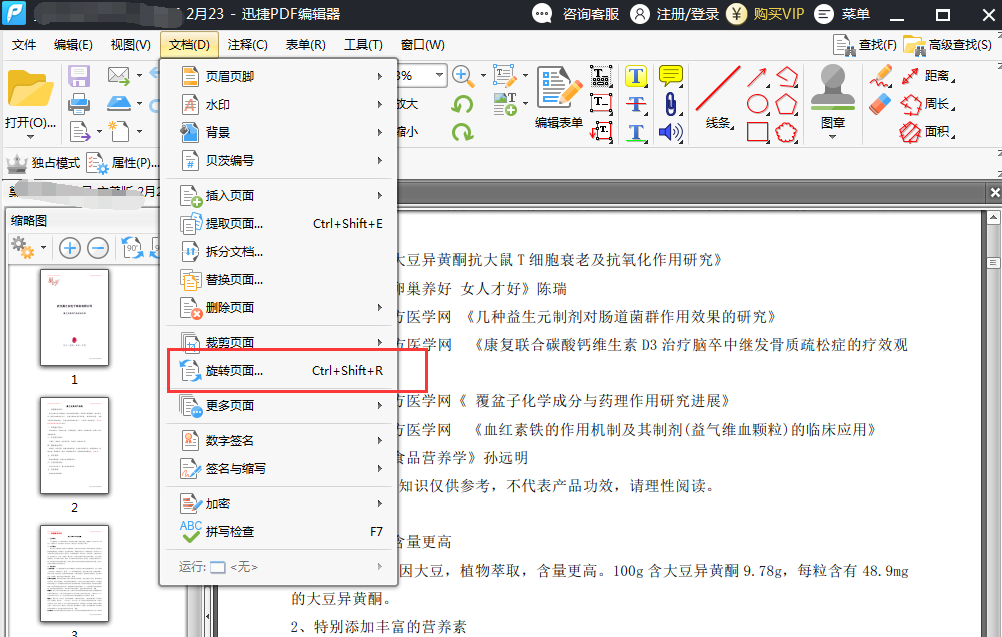Click the envelope email icon
This screenshot has width=1002, height=637.
pyautogui.click(x=119, y=75)
